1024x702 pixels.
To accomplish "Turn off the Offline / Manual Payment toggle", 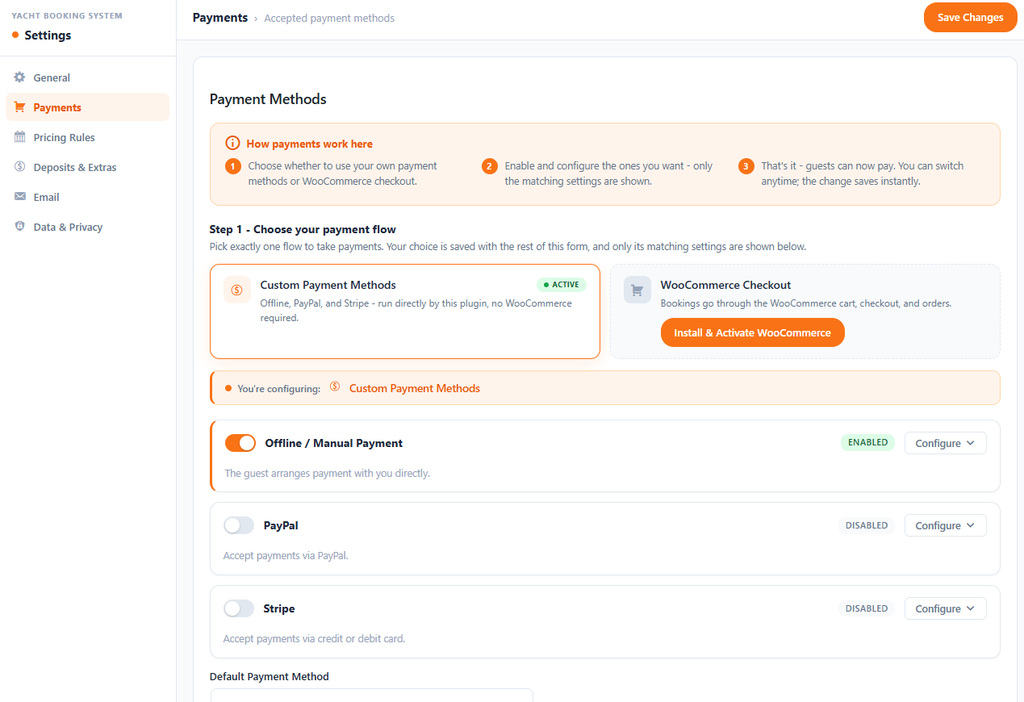I will pyautogui.click(x=240, y=443).
